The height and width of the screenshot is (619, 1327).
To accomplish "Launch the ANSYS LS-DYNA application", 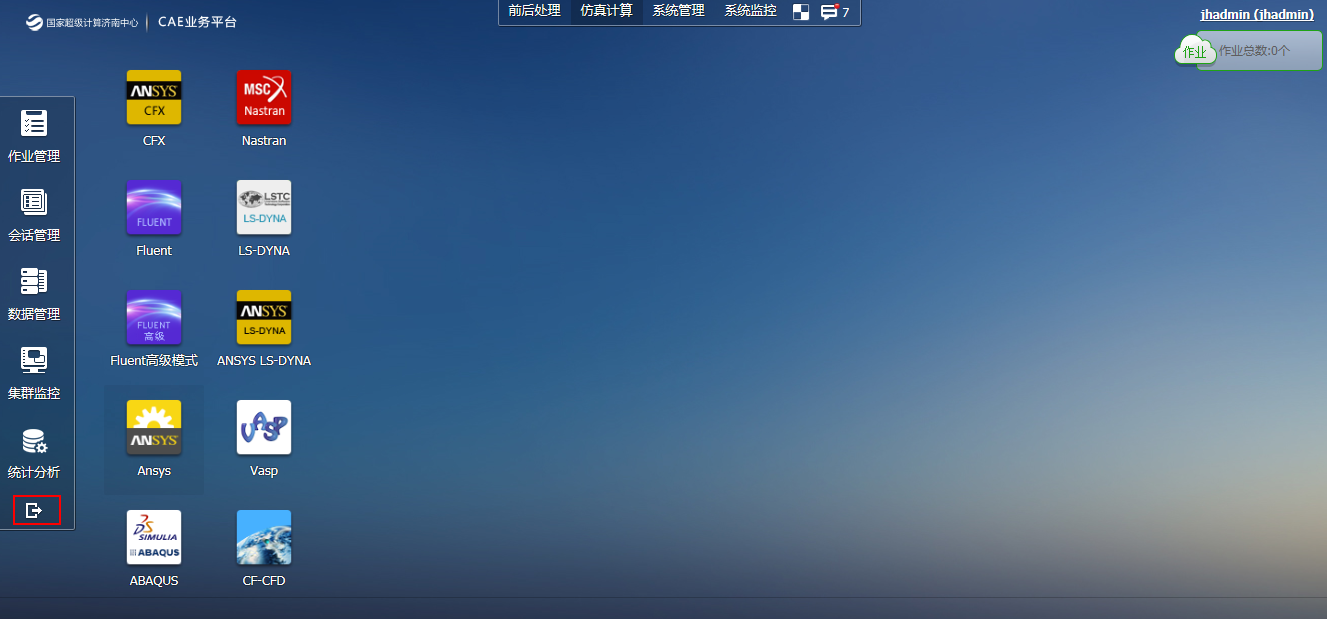I will click(264, 317).
